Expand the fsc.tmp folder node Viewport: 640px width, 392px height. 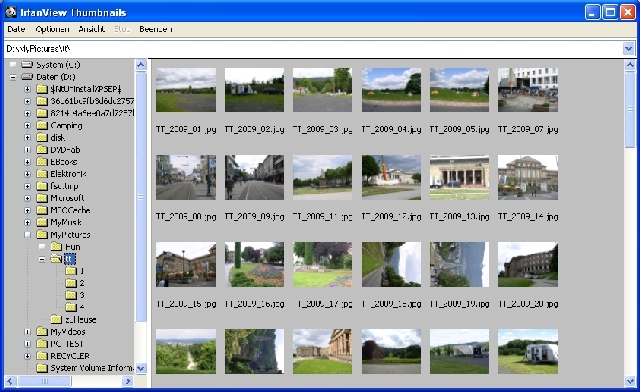(x=27, y=186)
